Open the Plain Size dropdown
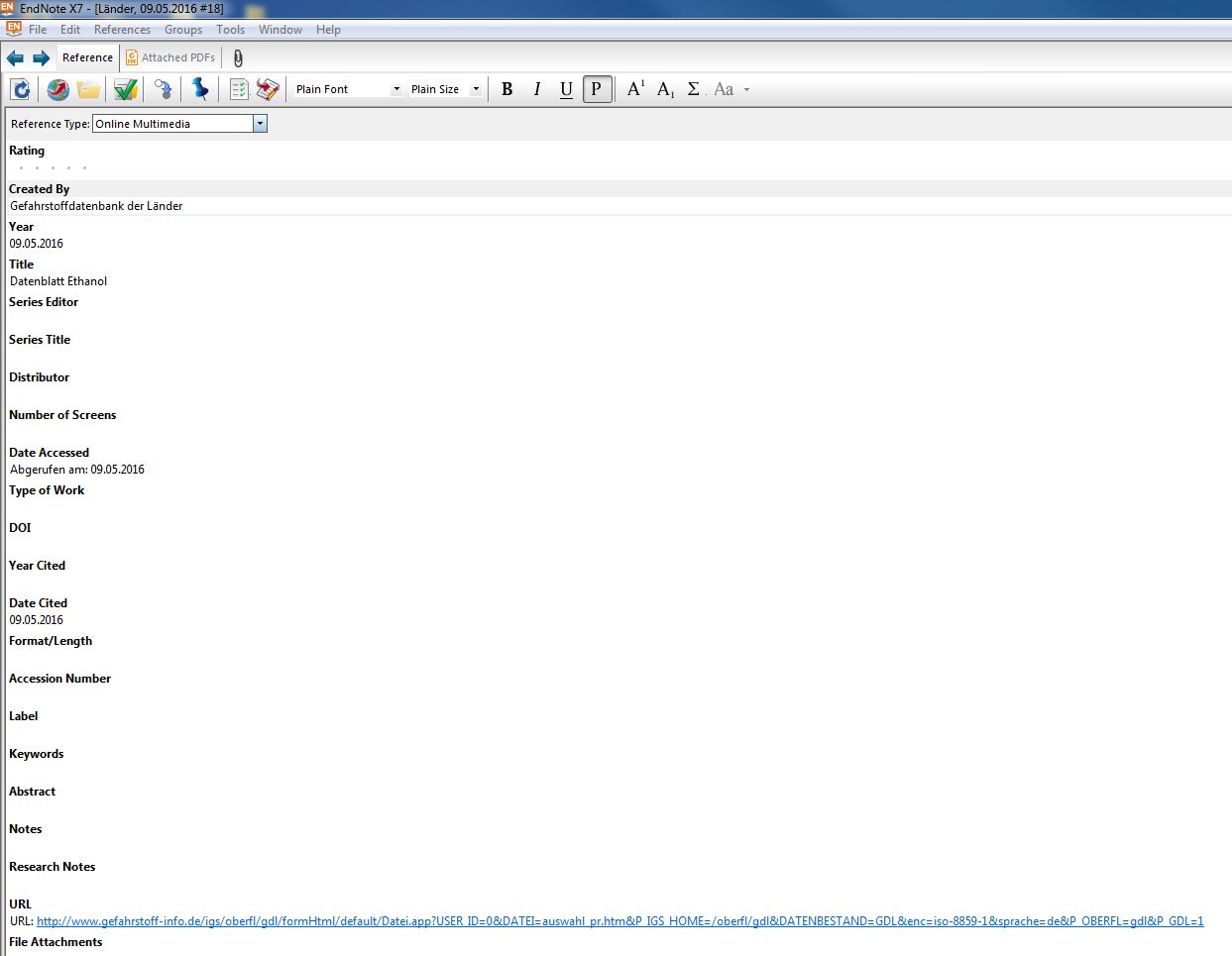The height and width of the screenshot is (956, 1232). (x=475, y=89)
